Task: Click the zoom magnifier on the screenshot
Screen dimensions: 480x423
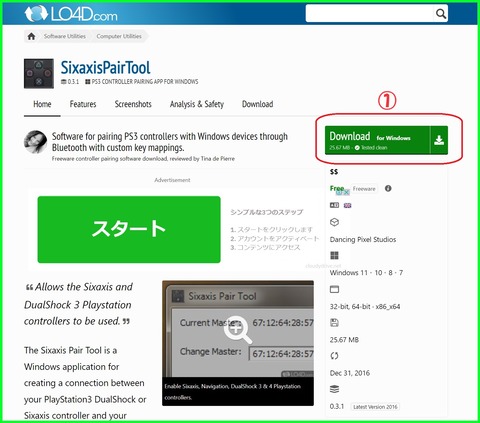Action: click(237, 329)
